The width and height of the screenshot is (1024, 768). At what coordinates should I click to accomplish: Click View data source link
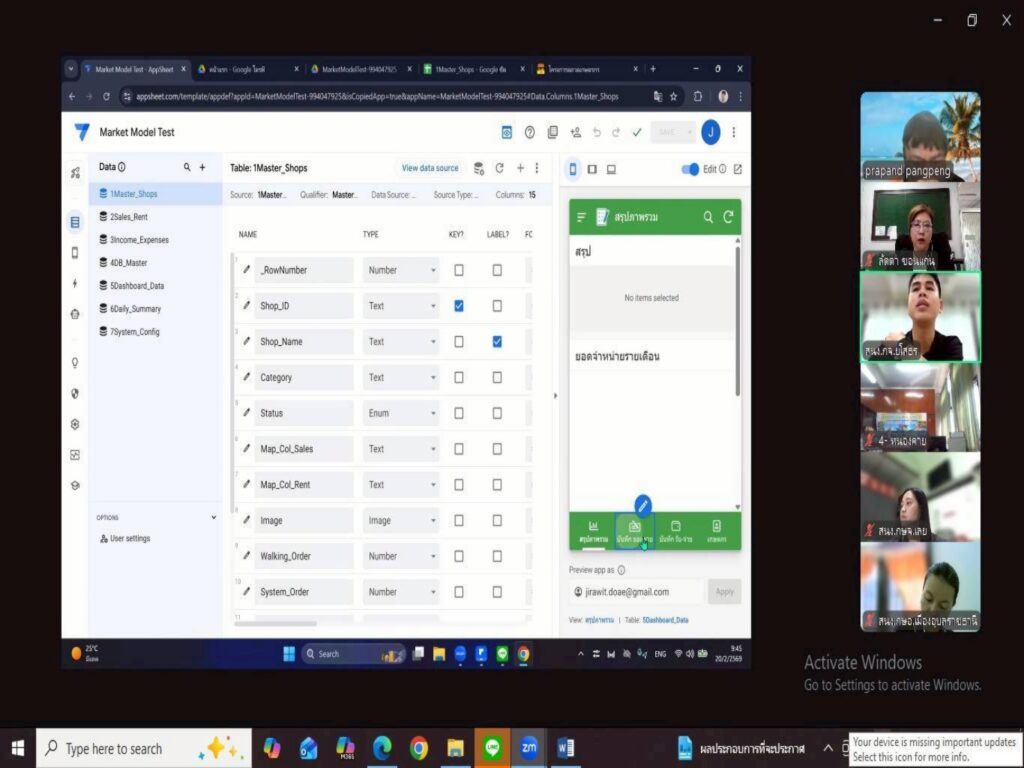[x=430, y=168]
